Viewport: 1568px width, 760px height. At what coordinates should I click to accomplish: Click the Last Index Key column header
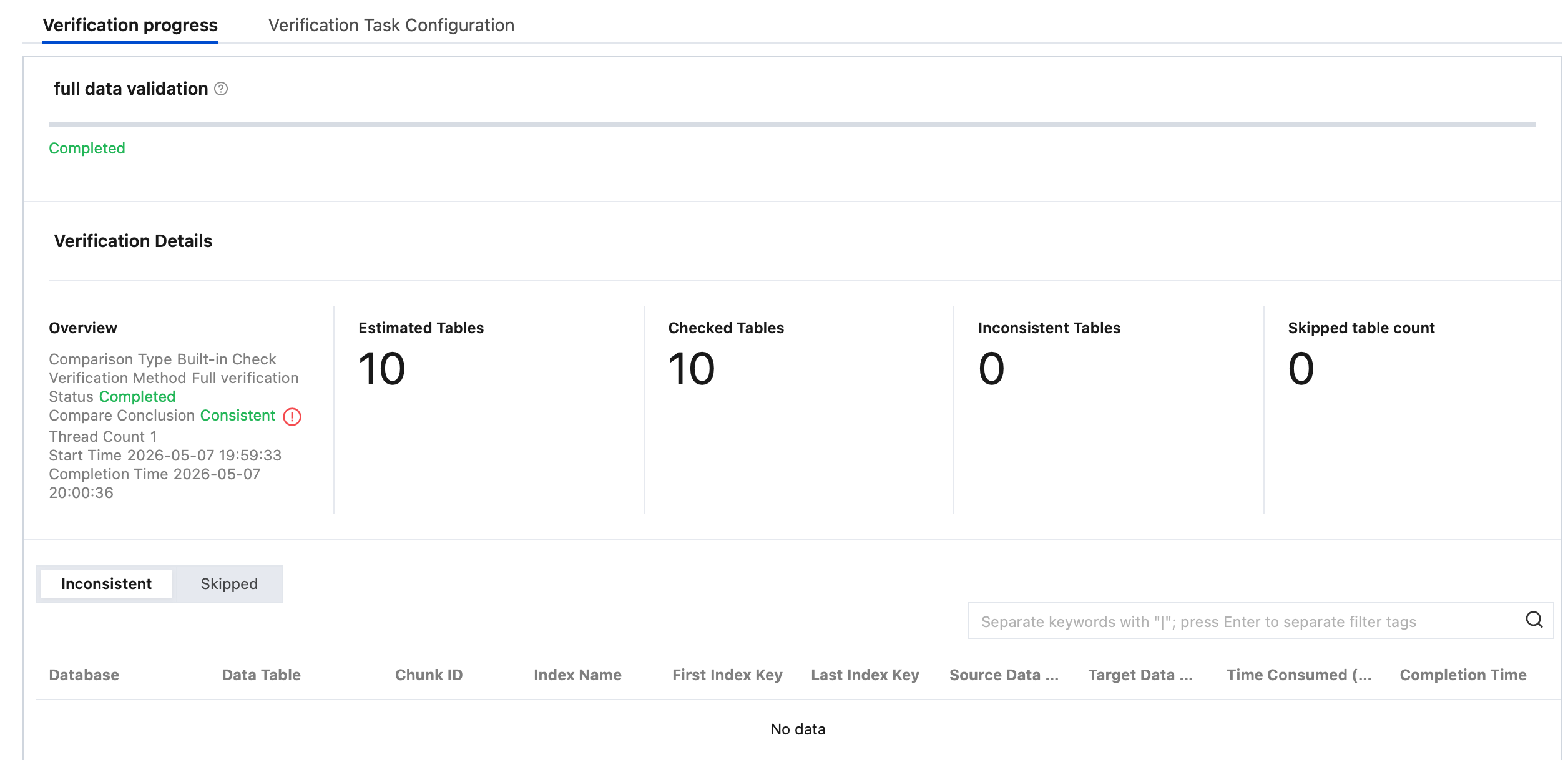pos(865,675)
